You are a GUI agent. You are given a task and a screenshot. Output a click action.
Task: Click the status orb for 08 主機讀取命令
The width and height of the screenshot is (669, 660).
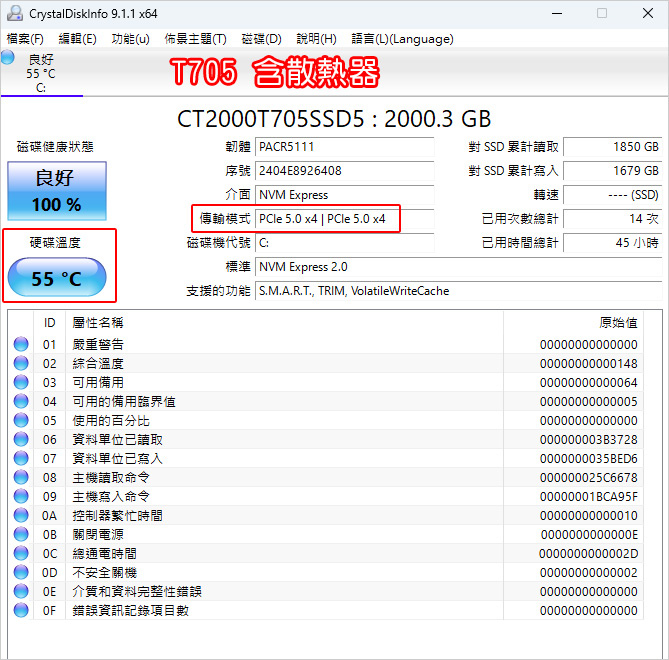click(x=21, y=477)
